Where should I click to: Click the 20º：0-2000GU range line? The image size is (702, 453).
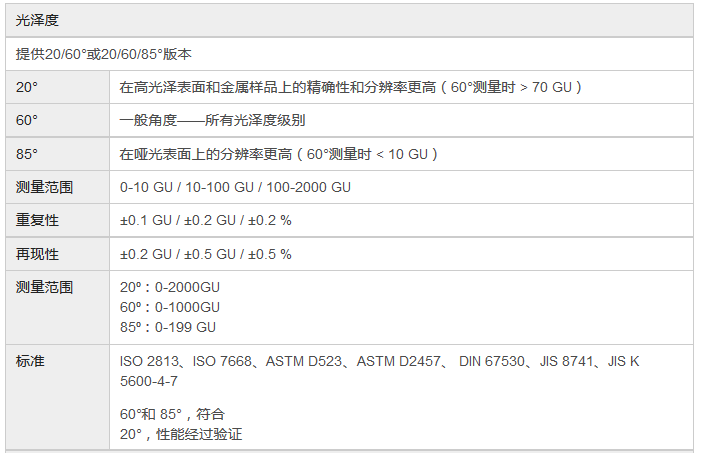169,287
